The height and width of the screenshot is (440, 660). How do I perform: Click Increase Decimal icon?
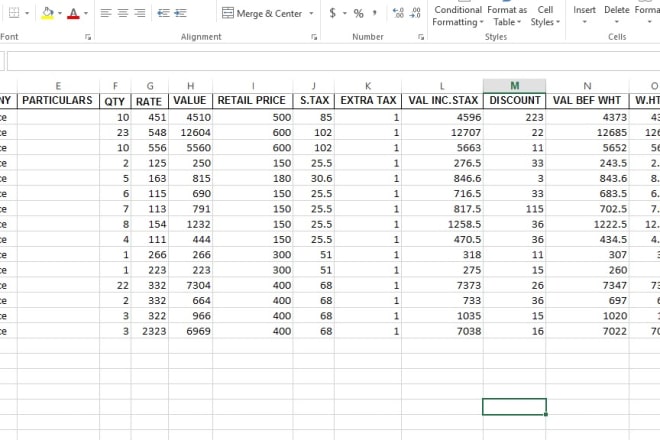click(x=398, y=13)
